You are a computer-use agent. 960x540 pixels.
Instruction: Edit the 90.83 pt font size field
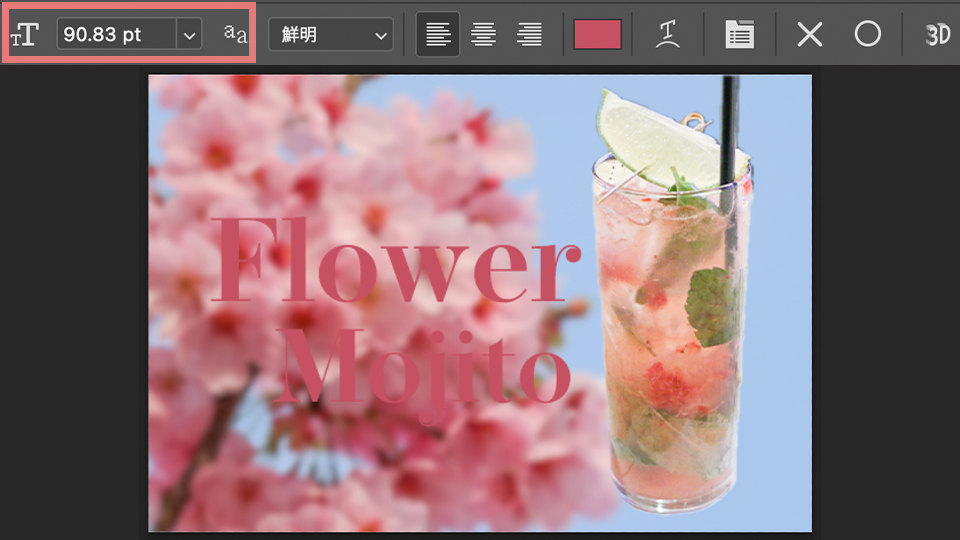coord(116,34)
